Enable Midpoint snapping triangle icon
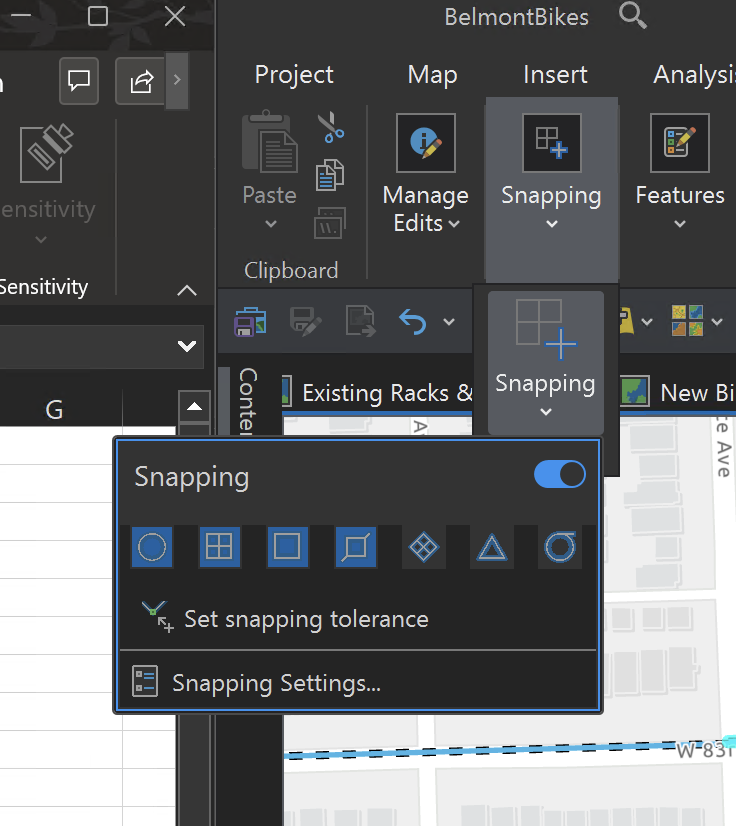This screenshot has width=736, height=826. pyautogui.click(x=491, y=547)
